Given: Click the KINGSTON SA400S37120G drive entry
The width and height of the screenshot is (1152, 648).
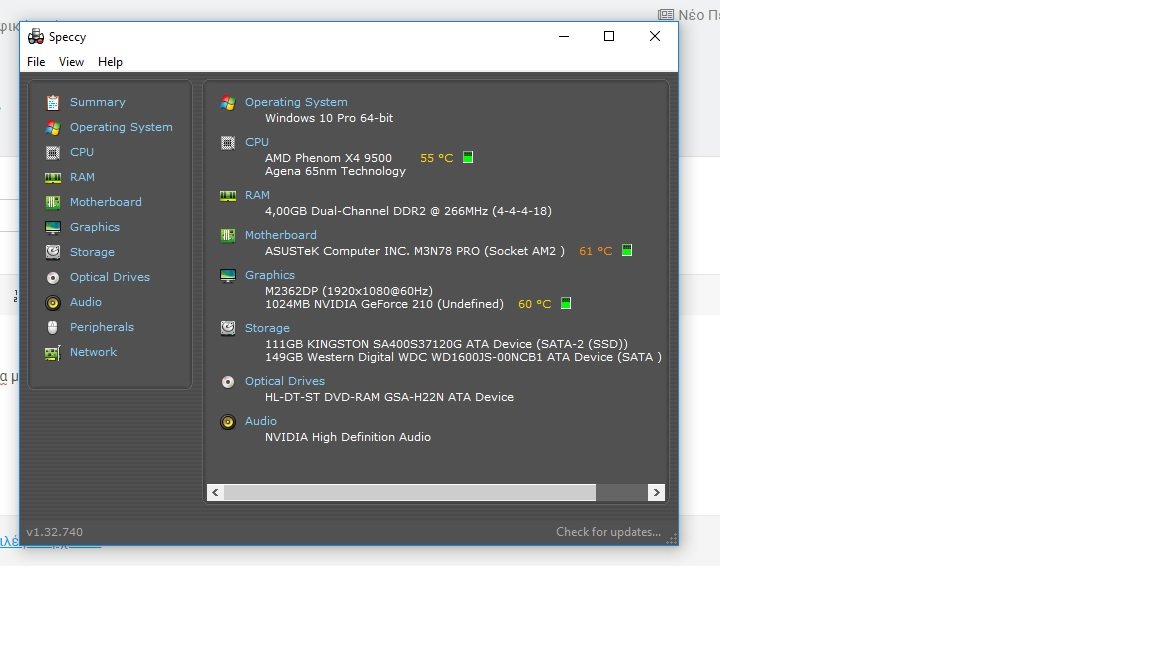Looking at the screenshot, I should tap(446, 344).
